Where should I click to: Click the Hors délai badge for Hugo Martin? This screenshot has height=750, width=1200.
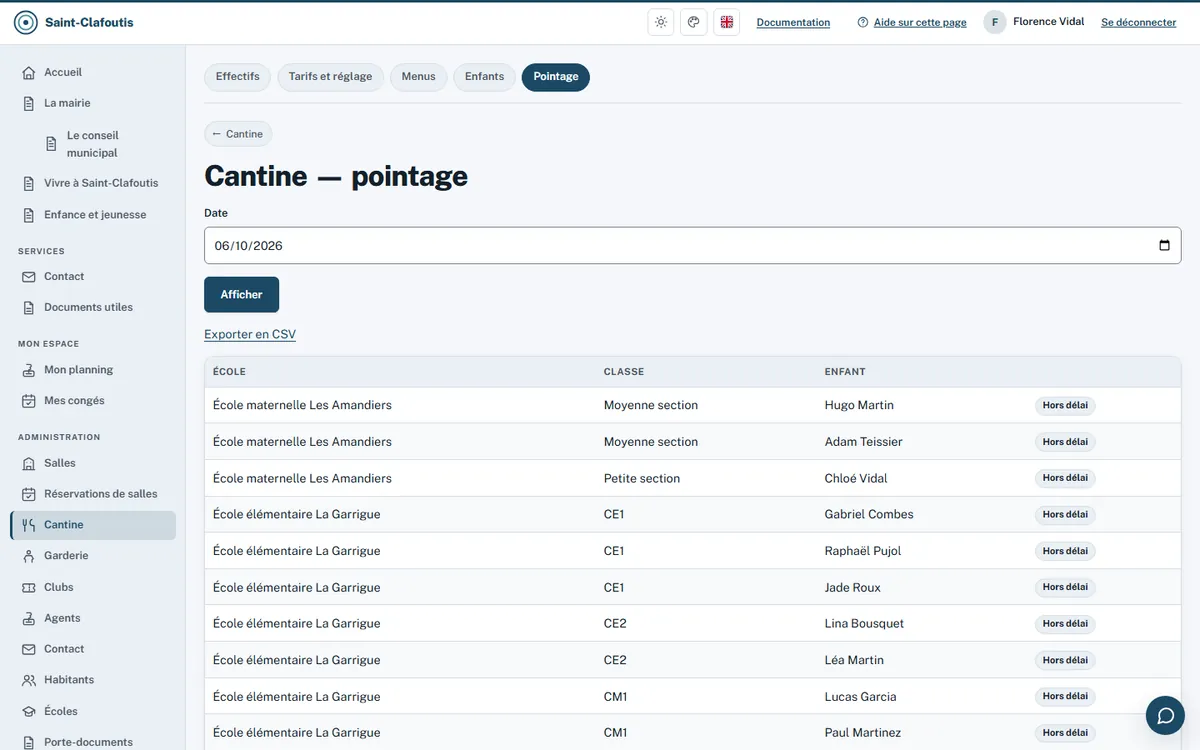coord(1065,405)
